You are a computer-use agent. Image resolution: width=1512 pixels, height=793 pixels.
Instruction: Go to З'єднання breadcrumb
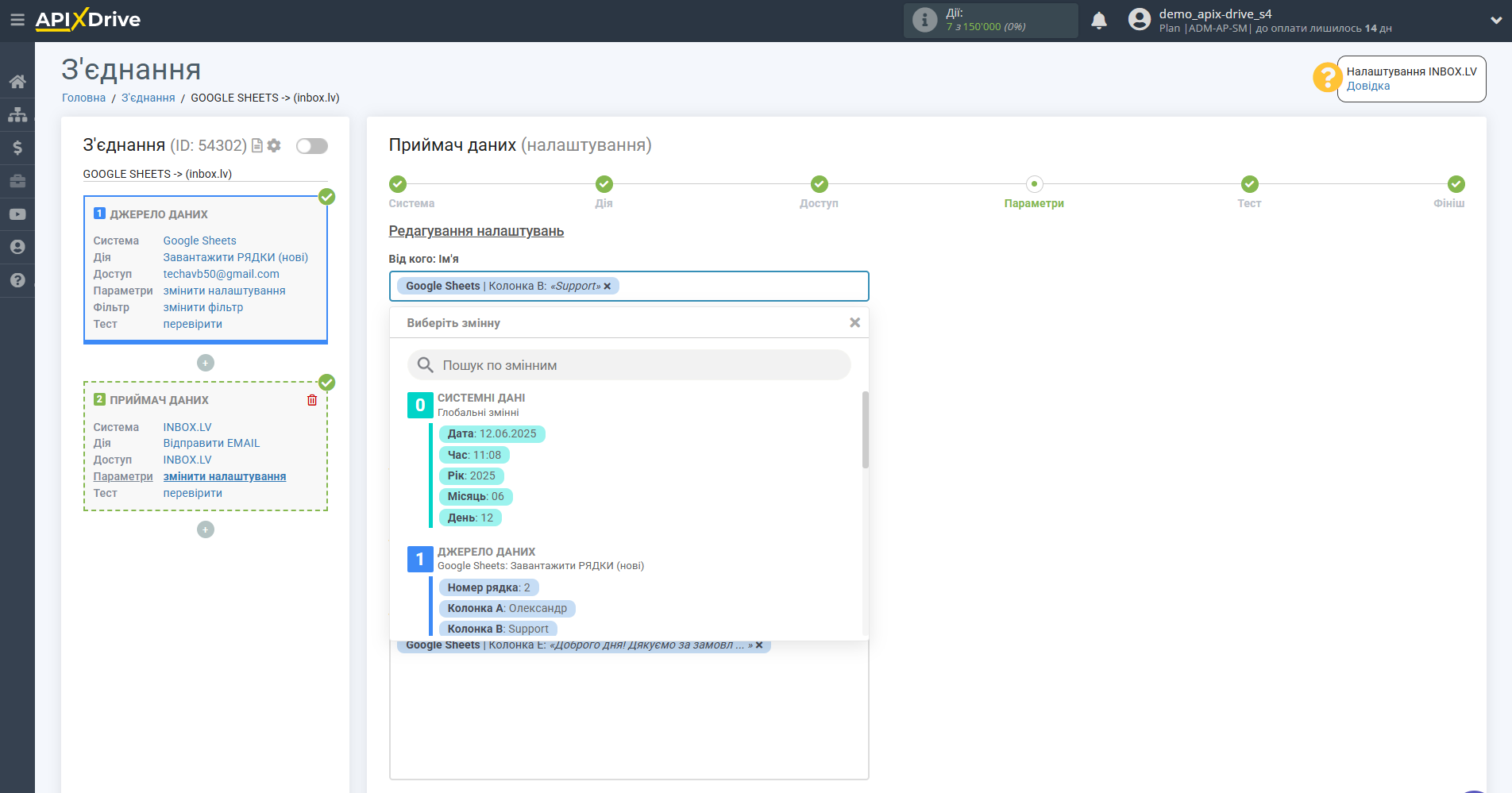148,98
